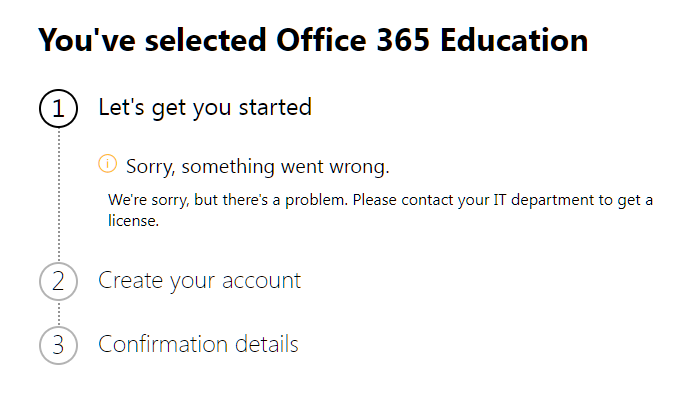695x397 pixels.
Task: Click the dotted connector below step 1
Action: point(59,195)
